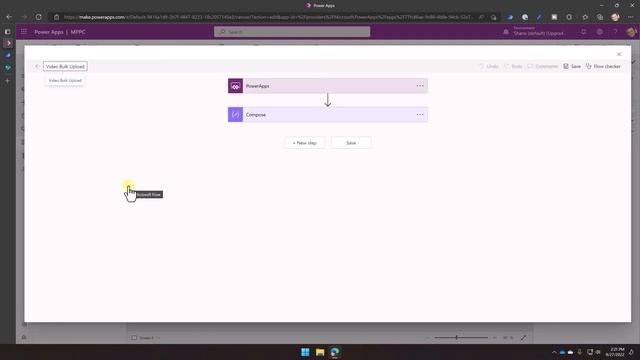Open the PowerApps step ellipsis menu

click(420, 86)
